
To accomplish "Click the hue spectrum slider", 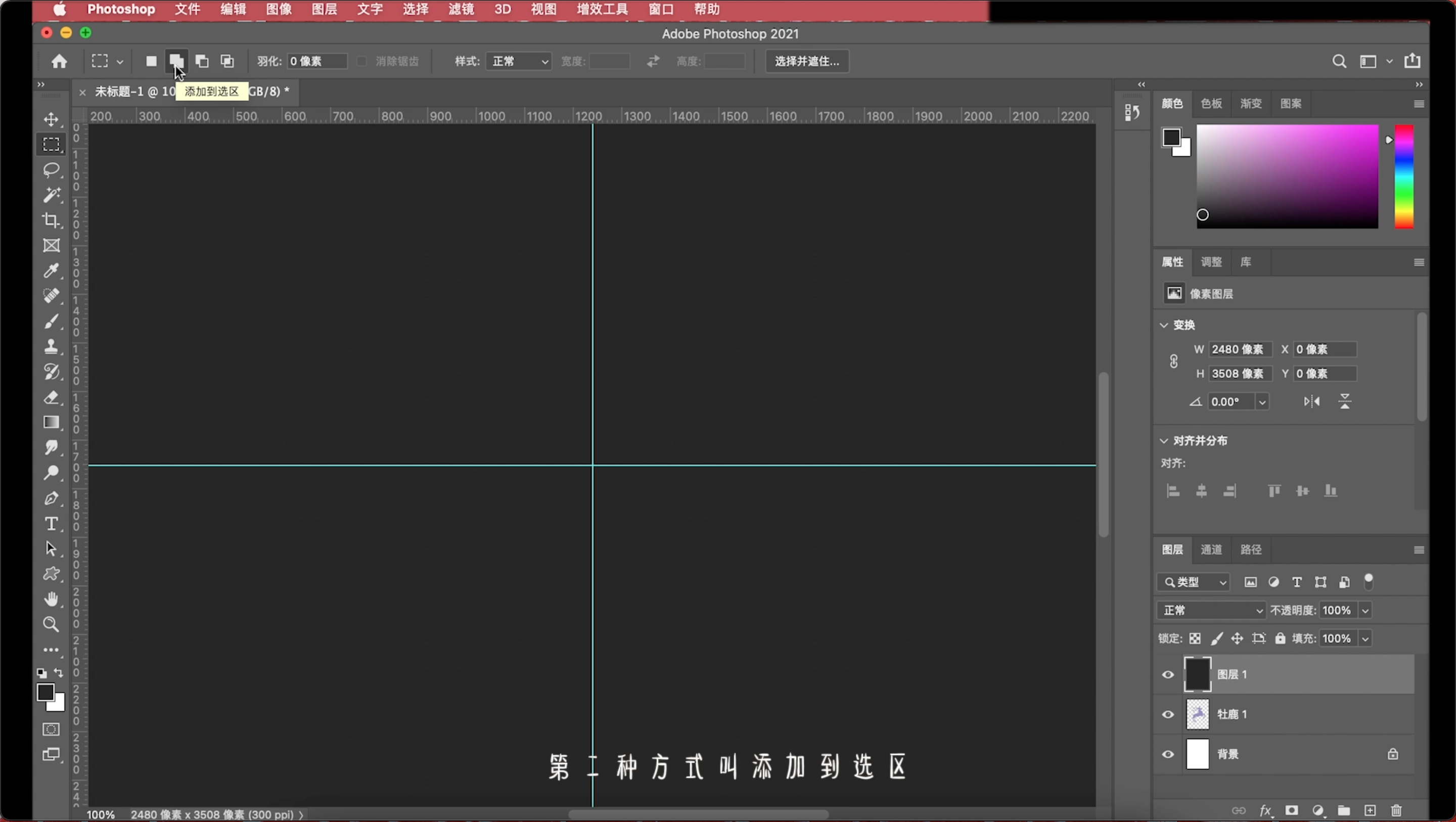I will [1404, 176].
